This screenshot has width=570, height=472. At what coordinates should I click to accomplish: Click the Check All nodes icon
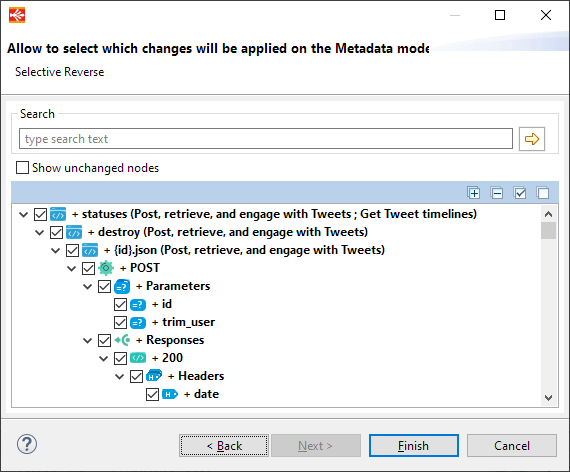click(520, 193)
